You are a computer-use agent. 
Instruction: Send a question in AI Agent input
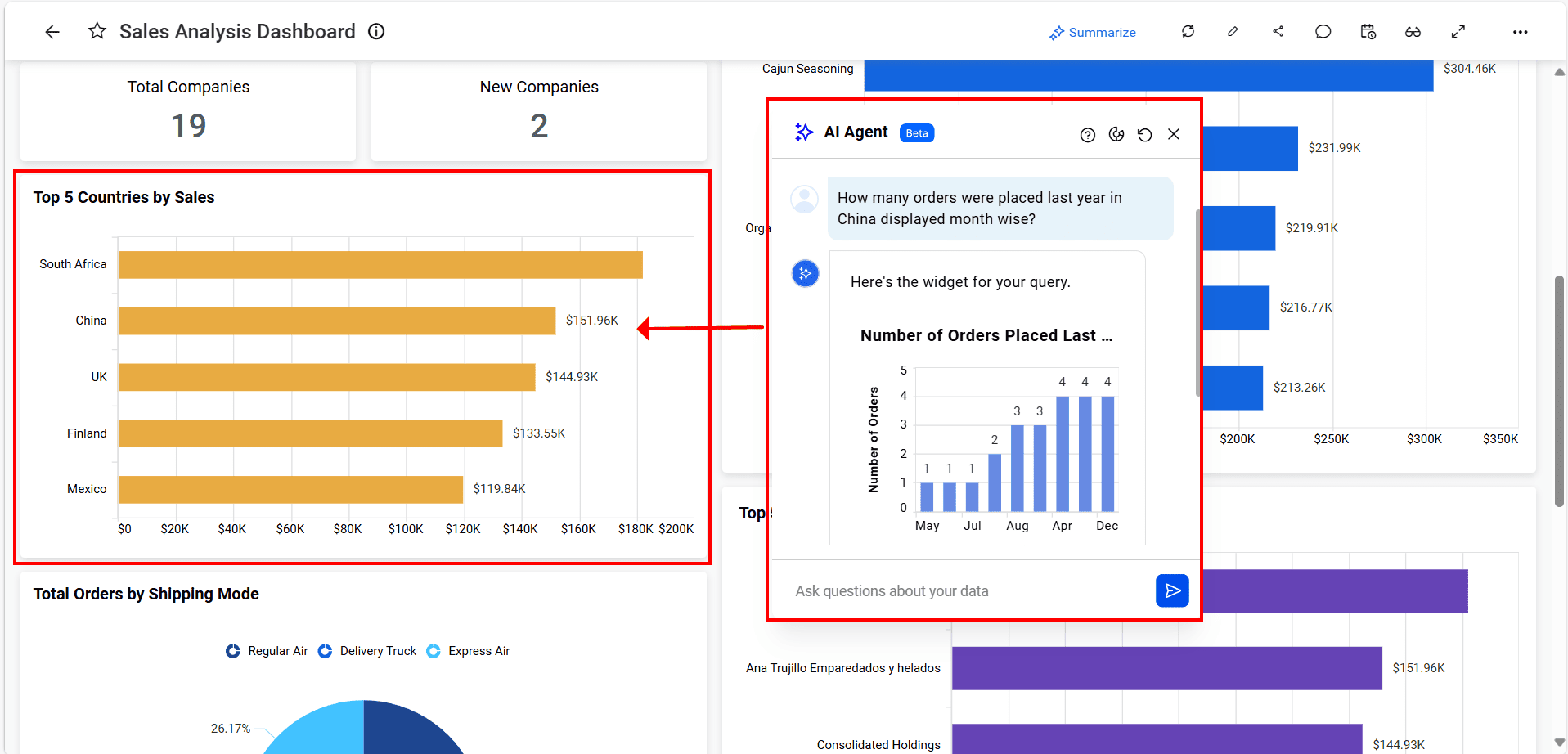coord(1172,590)
